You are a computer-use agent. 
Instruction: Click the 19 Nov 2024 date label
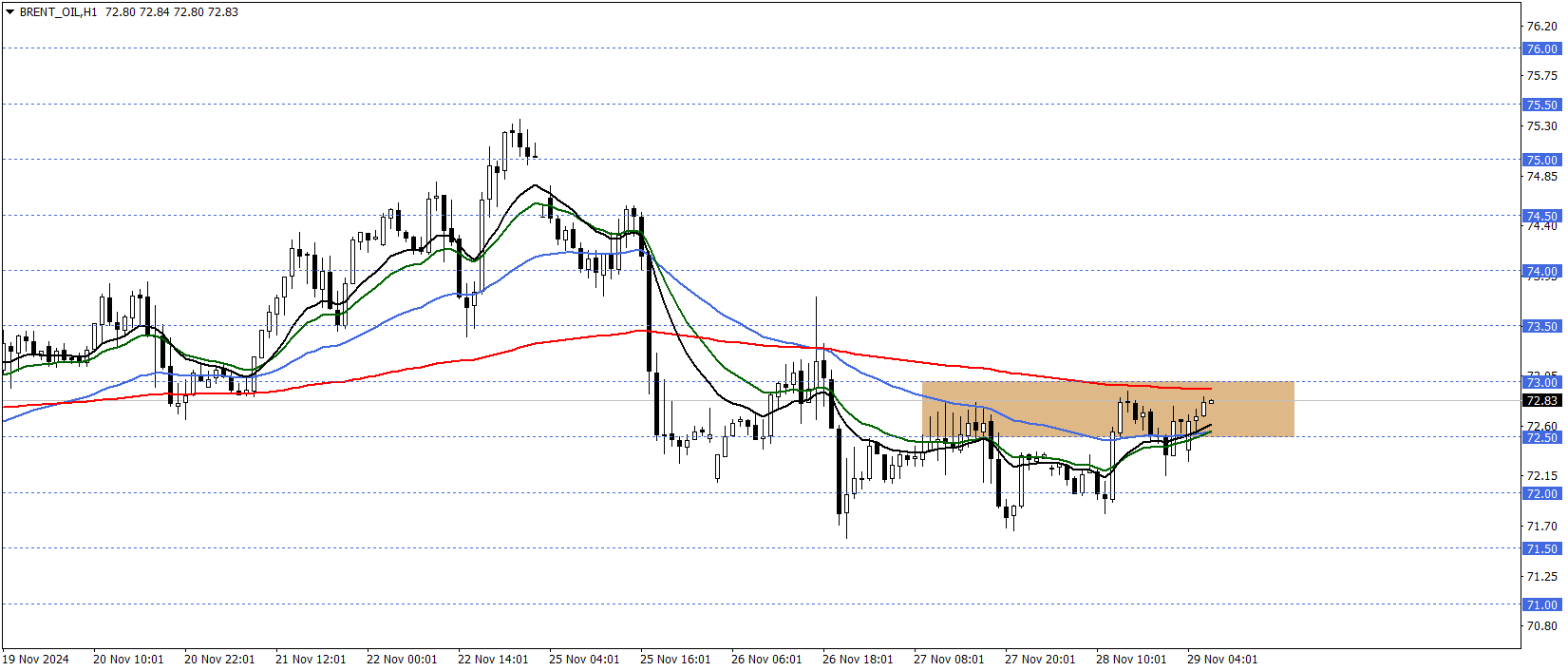(36, 660)
